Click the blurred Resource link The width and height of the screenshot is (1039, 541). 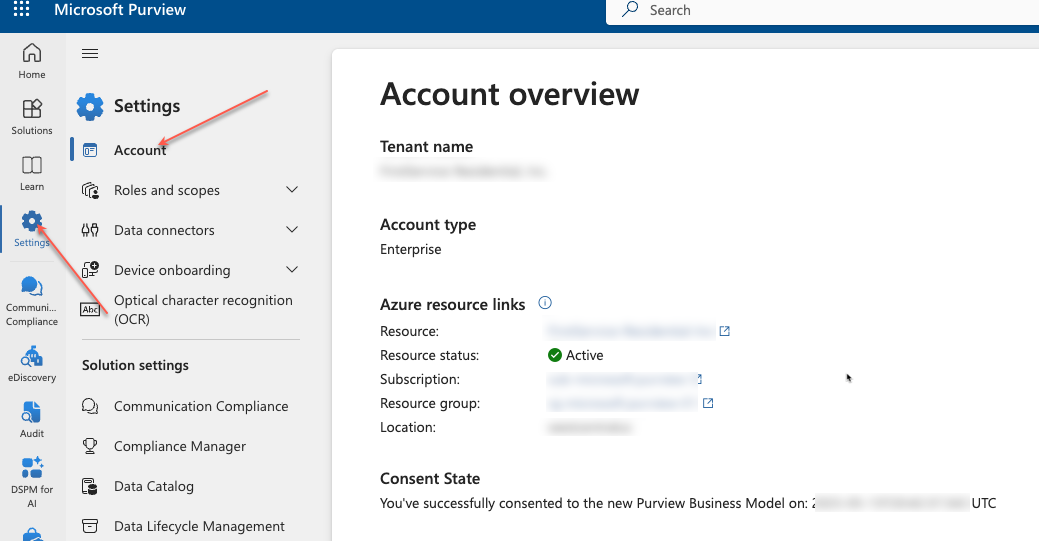click(631, 331)
